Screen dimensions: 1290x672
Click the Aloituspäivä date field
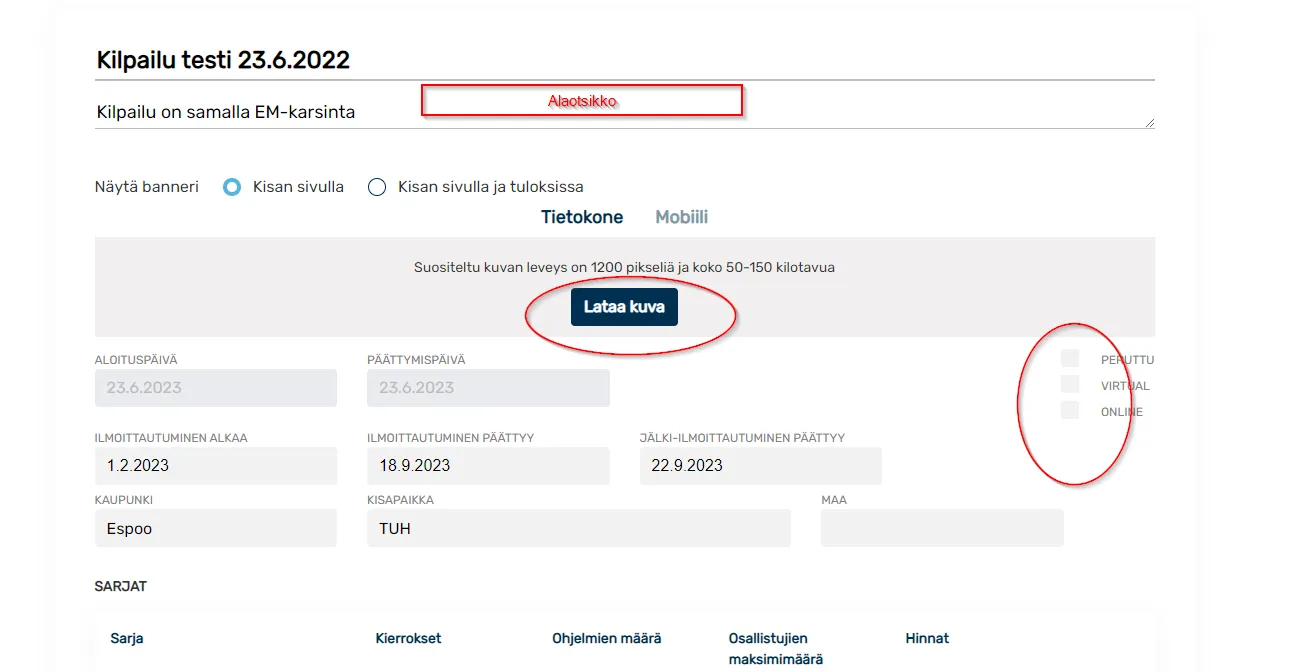point(216,388)
